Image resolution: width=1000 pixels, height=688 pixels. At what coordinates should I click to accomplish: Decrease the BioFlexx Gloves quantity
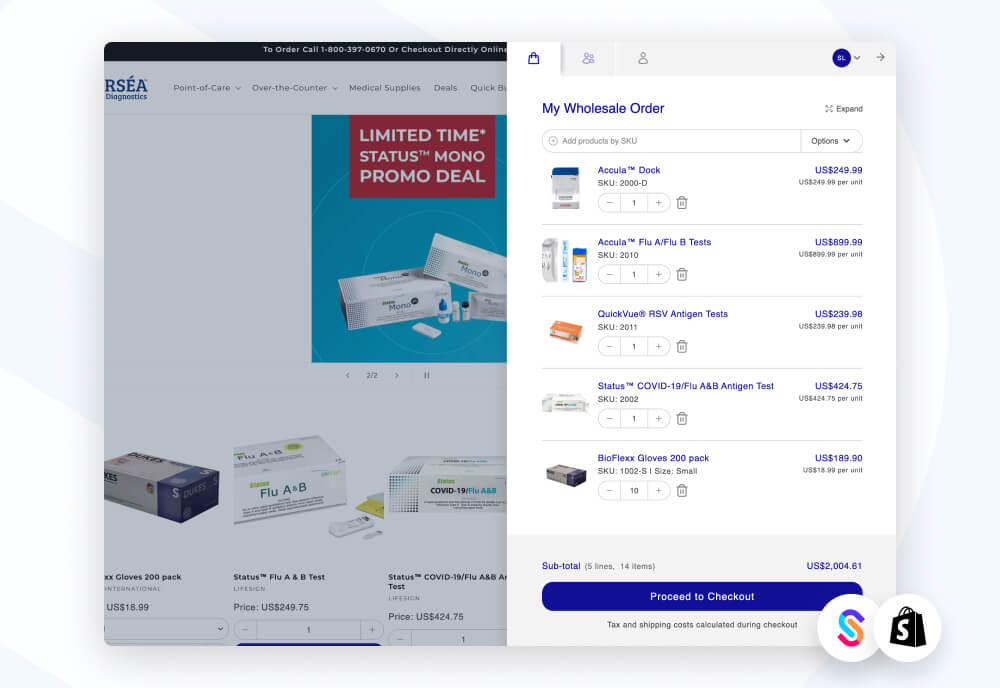pyautogui.click(x=610, y=491)
